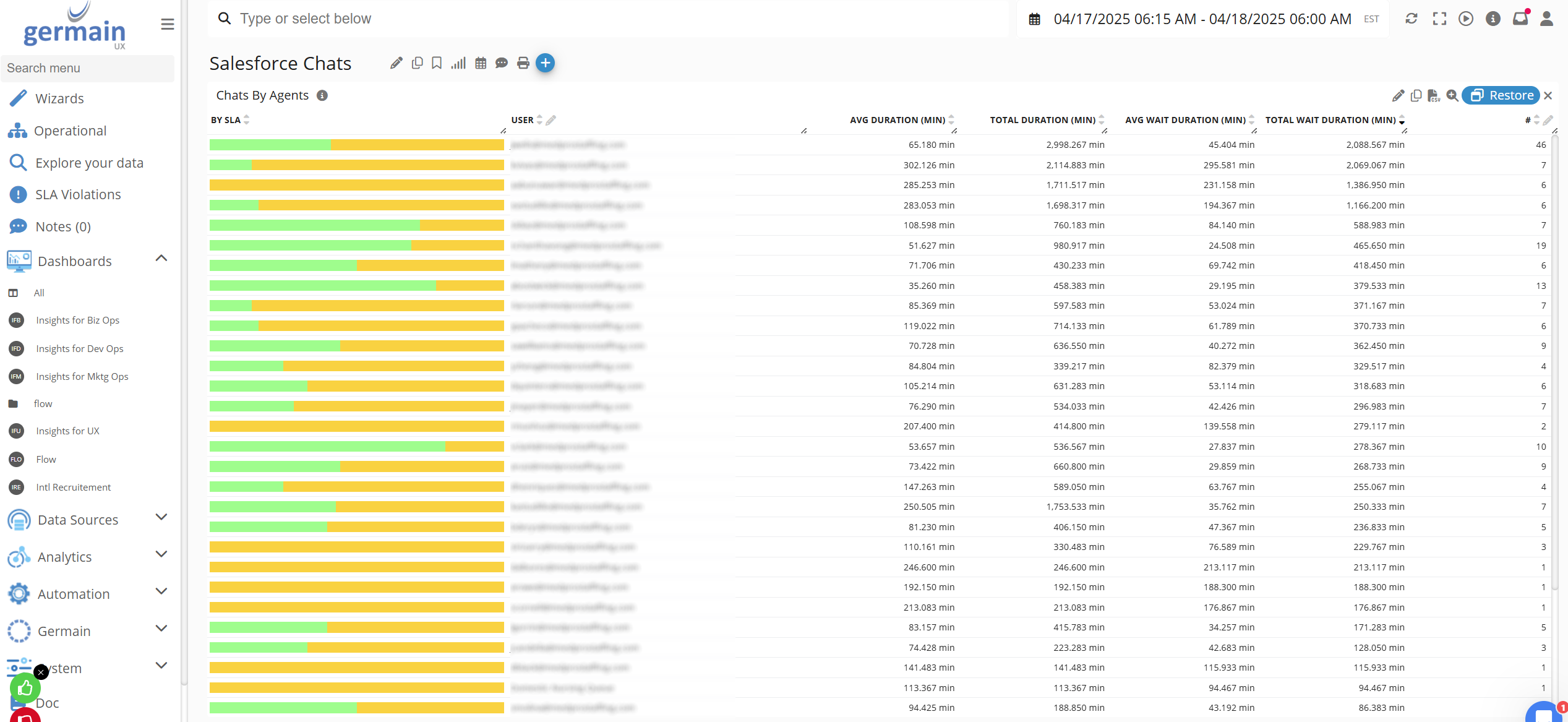Toggle the green thumbs-up feedback widget
This screenshot has width=1568, height=722.
pos(25,687)
